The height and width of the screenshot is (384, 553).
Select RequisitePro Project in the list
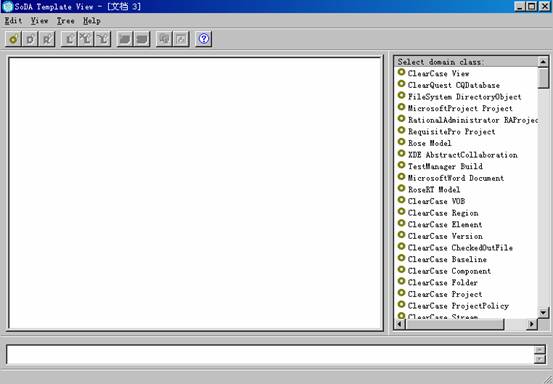(x=451, y=132)
